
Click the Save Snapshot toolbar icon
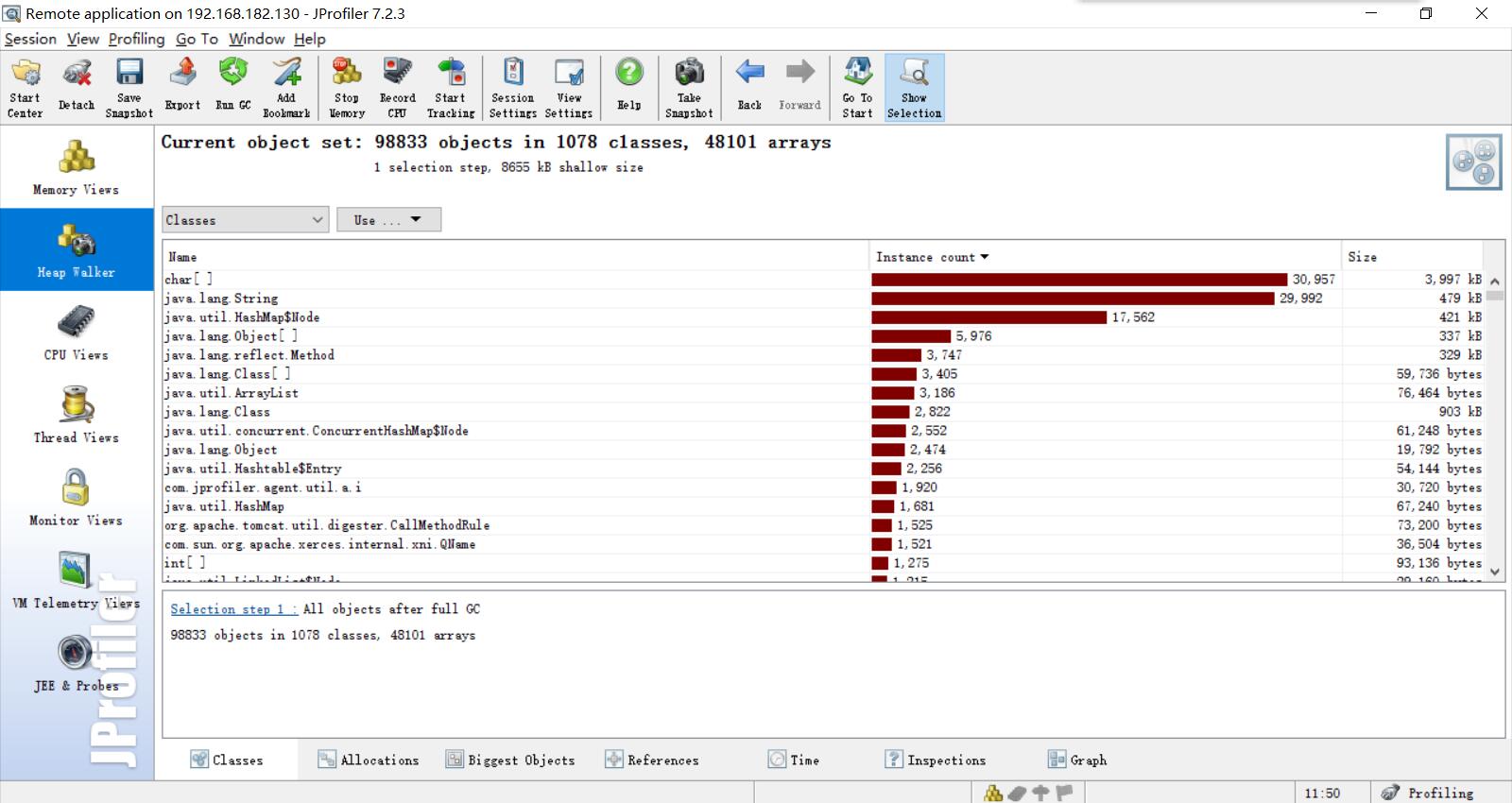pos(129,88)
